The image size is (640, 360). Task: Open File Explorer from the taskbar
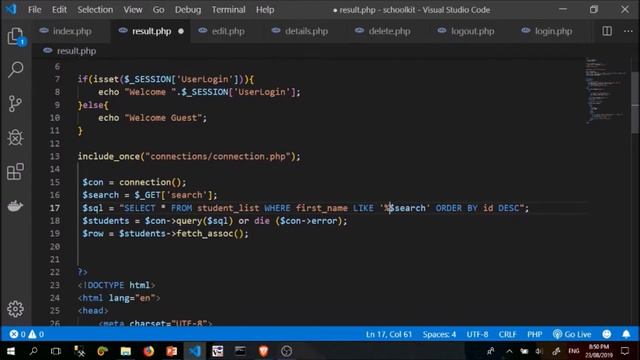click(x=126, y=351)
